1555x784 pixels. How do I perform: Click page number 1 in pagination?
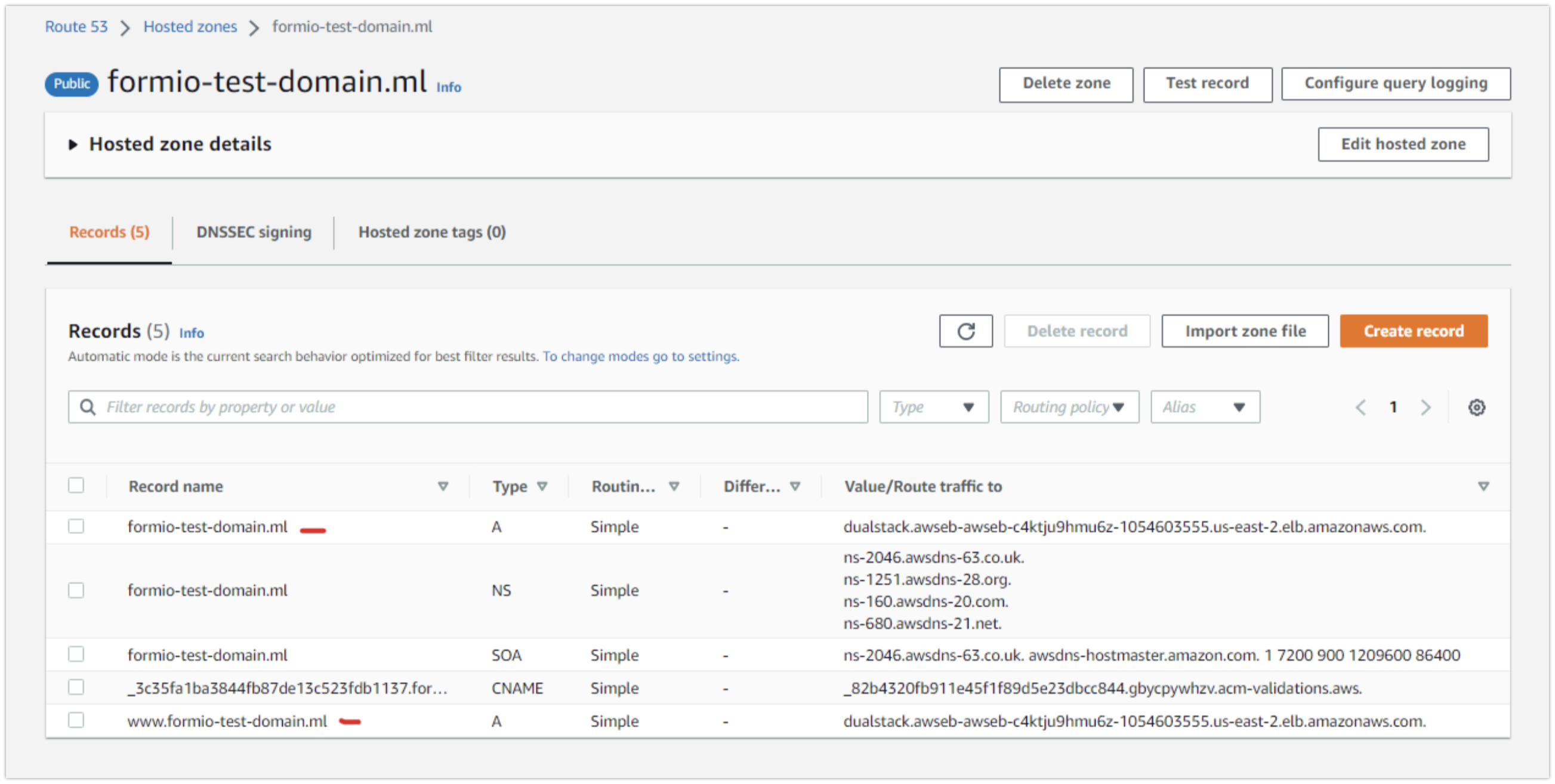pos(1393,408)
